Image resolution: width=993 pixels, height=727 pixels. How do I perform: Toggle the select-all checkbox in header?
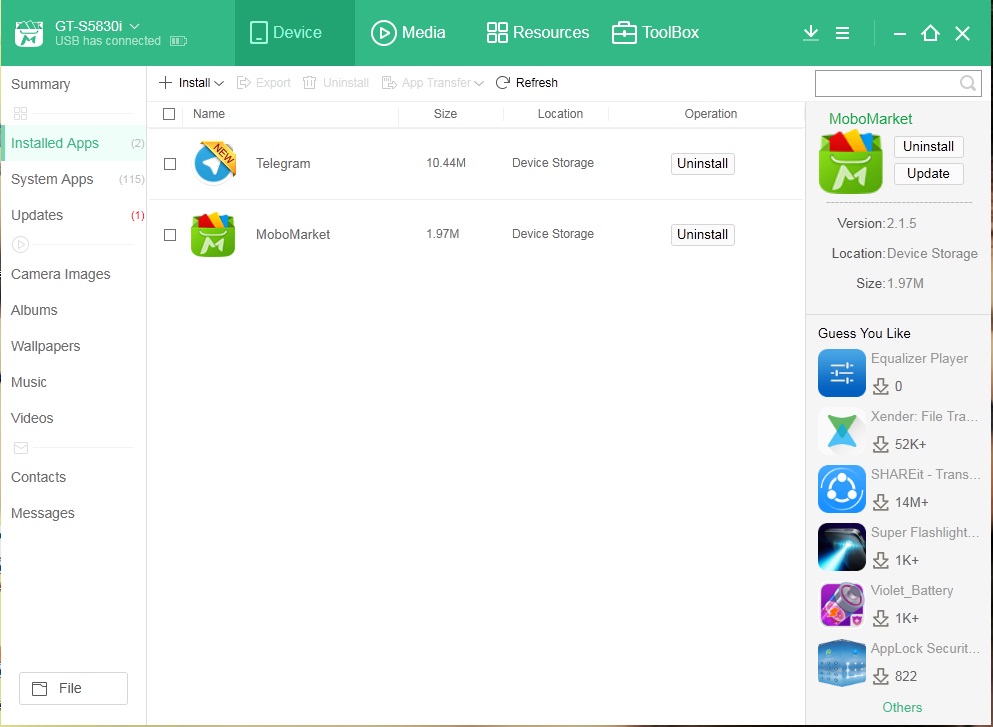point(169,114)
